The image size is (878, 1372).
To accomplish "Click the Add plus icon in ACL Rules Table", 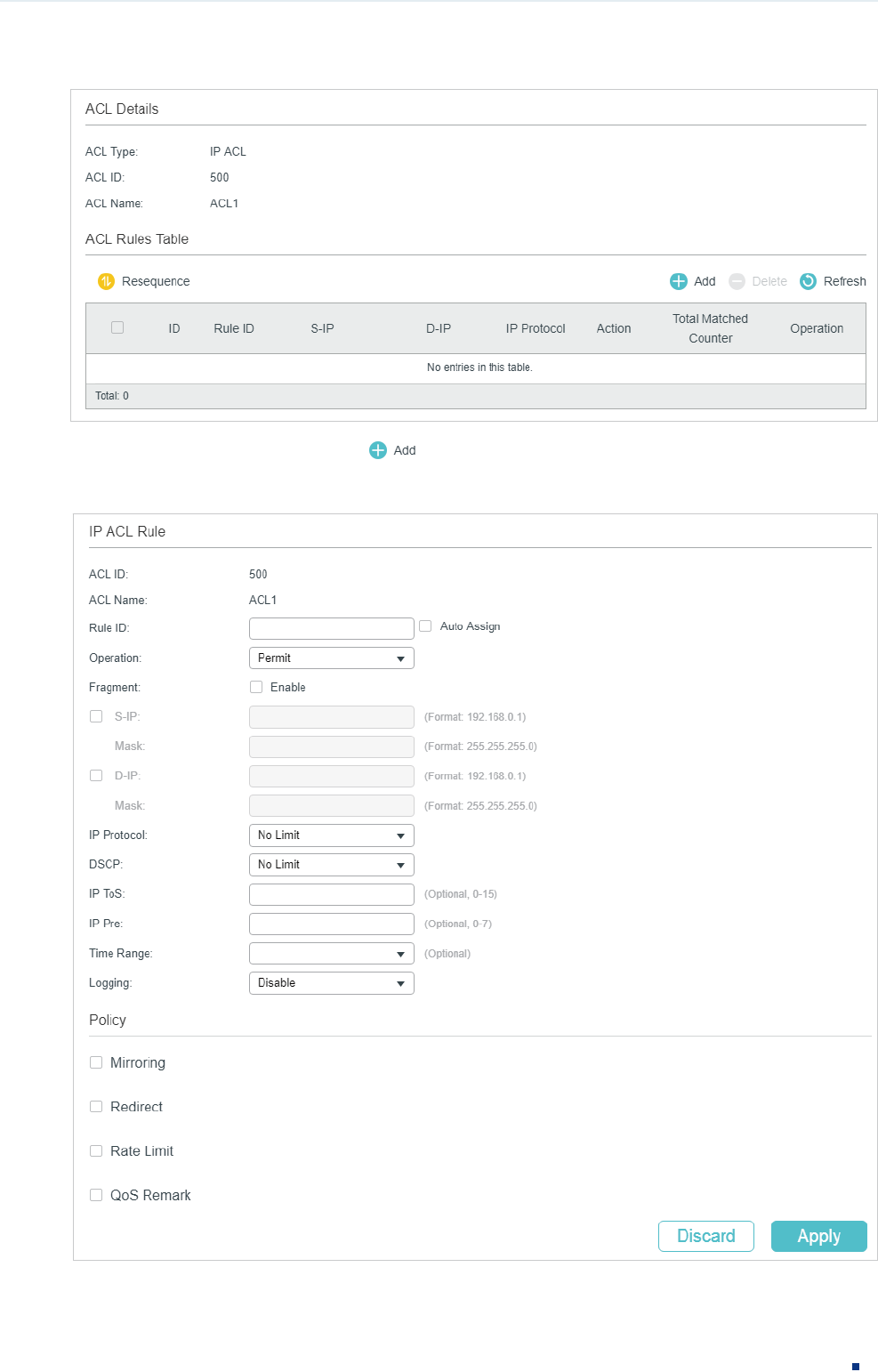I will pyautogui.click(x=679, y=281).
